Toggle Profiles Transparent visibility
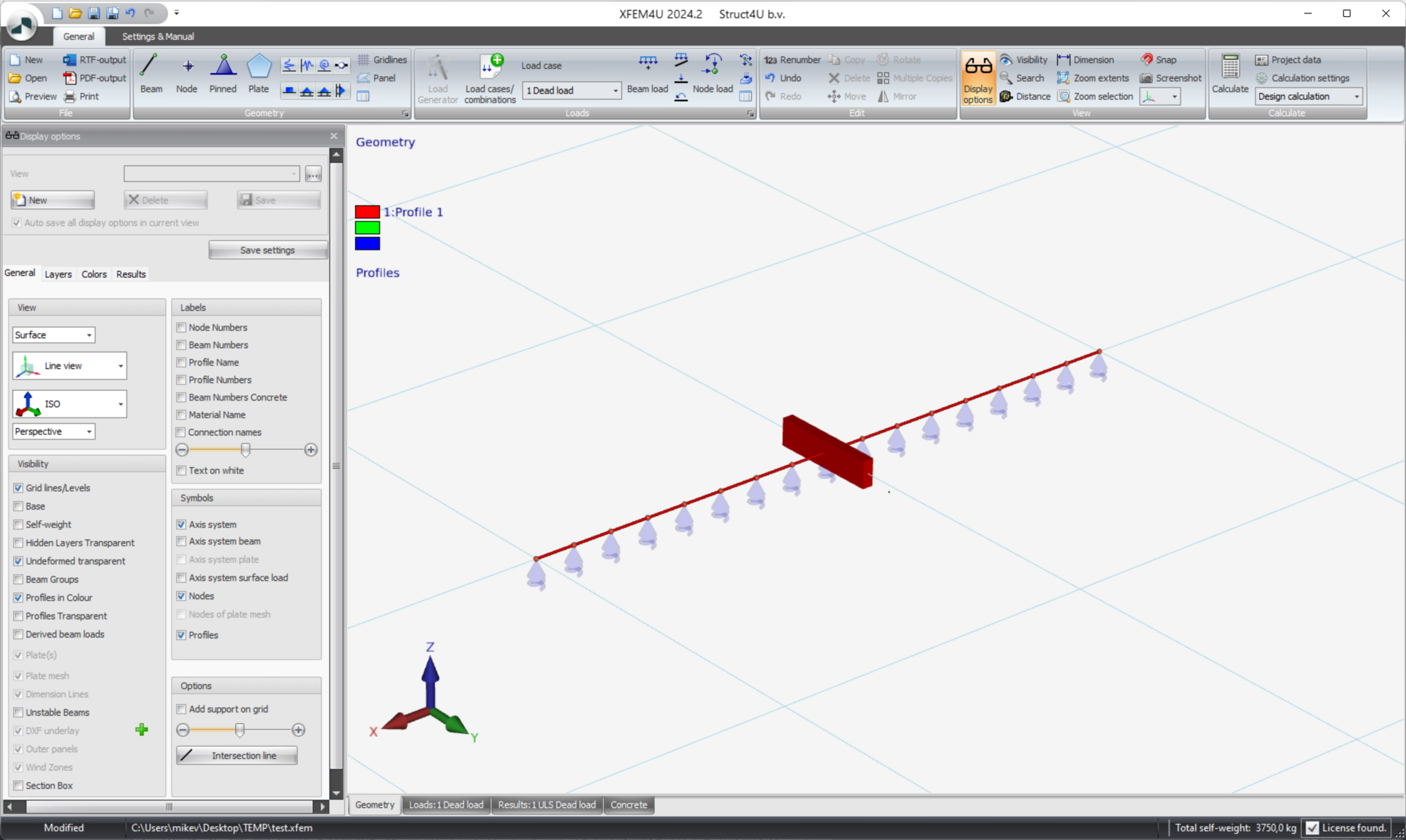 tap(18, 616)
